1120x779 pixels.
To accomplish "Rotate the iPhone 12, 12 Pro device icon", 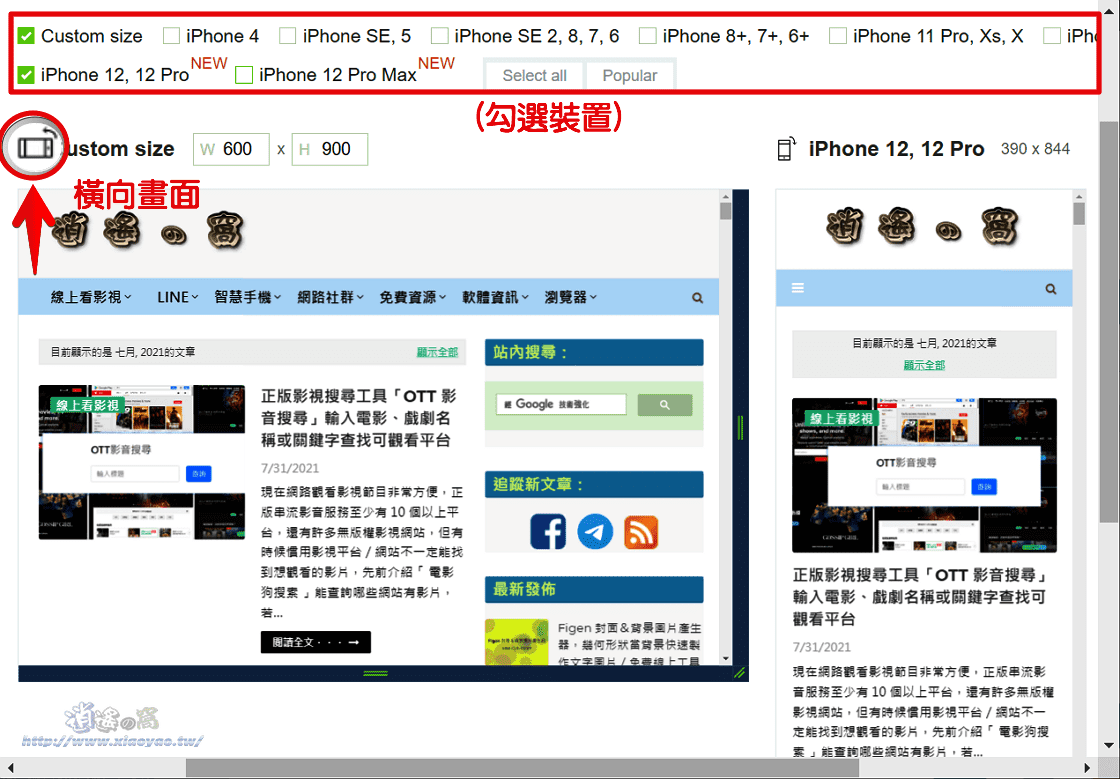I will point(786,149).
